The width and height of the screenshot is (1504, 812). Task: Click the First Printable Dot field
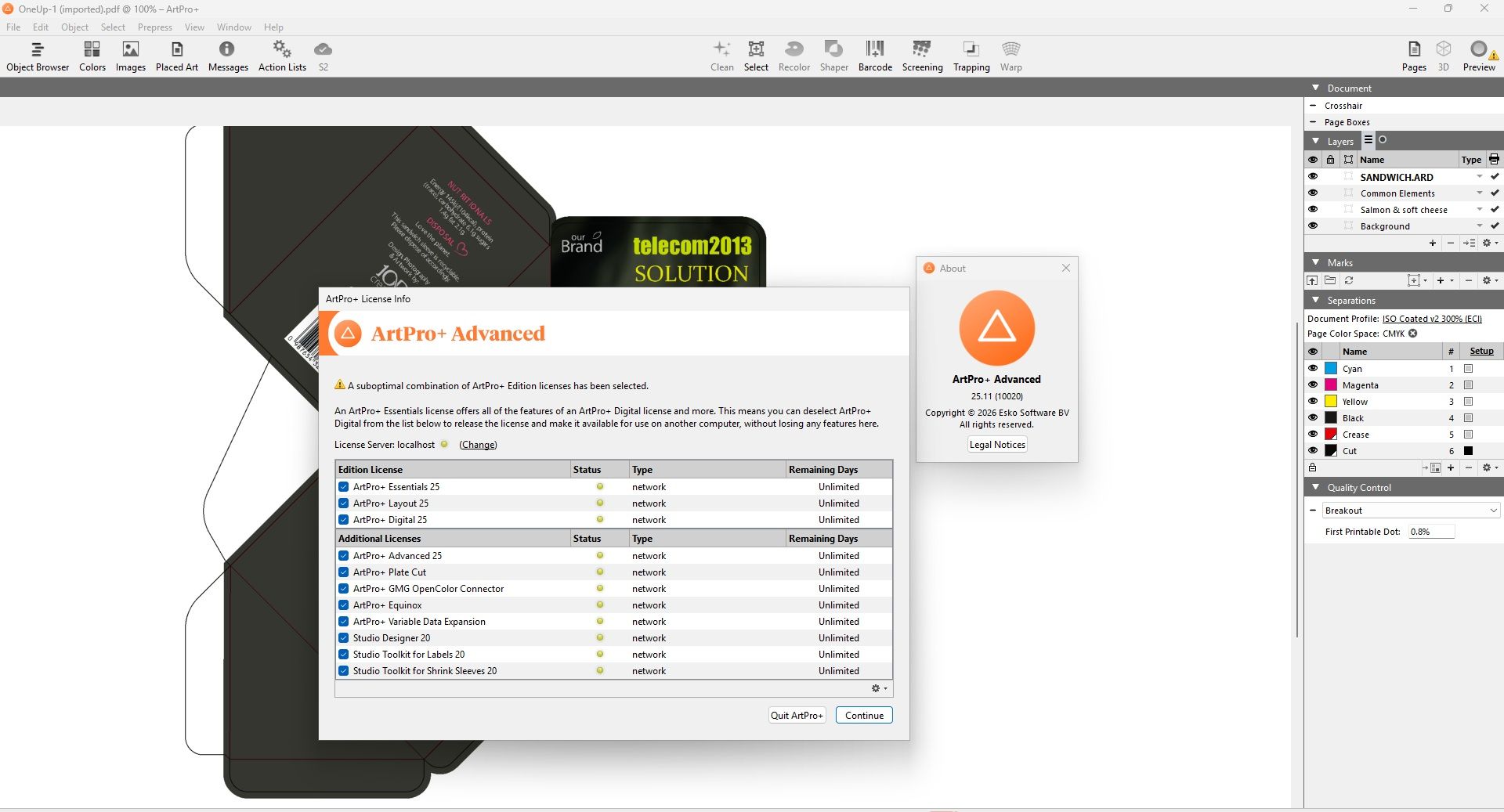pyautogui.click(x=1431, y=532)
